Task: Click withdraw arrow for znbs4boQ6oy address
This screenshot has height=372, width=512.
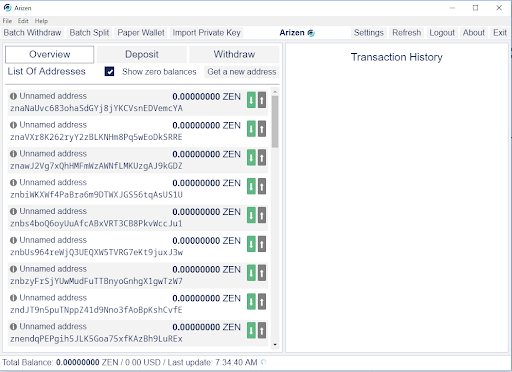Action: pos(262,215)
